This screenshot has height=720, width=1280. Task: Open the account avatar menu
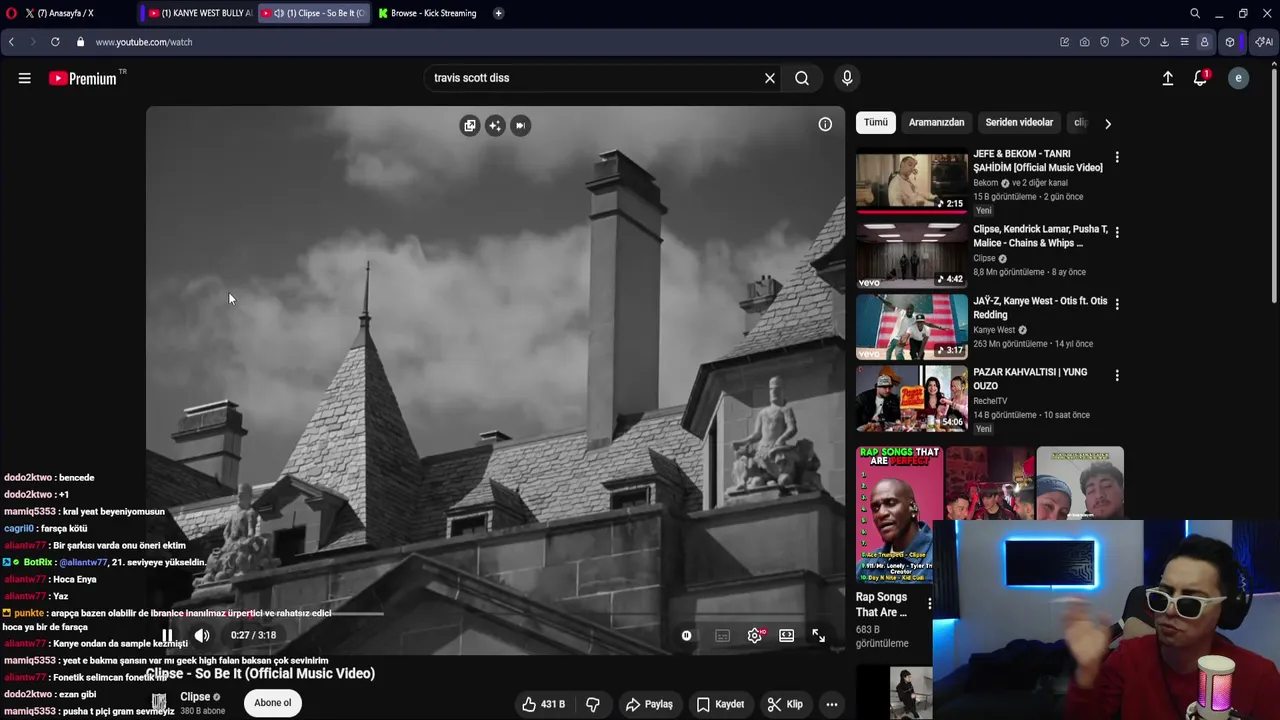[x=1238, y=78]
